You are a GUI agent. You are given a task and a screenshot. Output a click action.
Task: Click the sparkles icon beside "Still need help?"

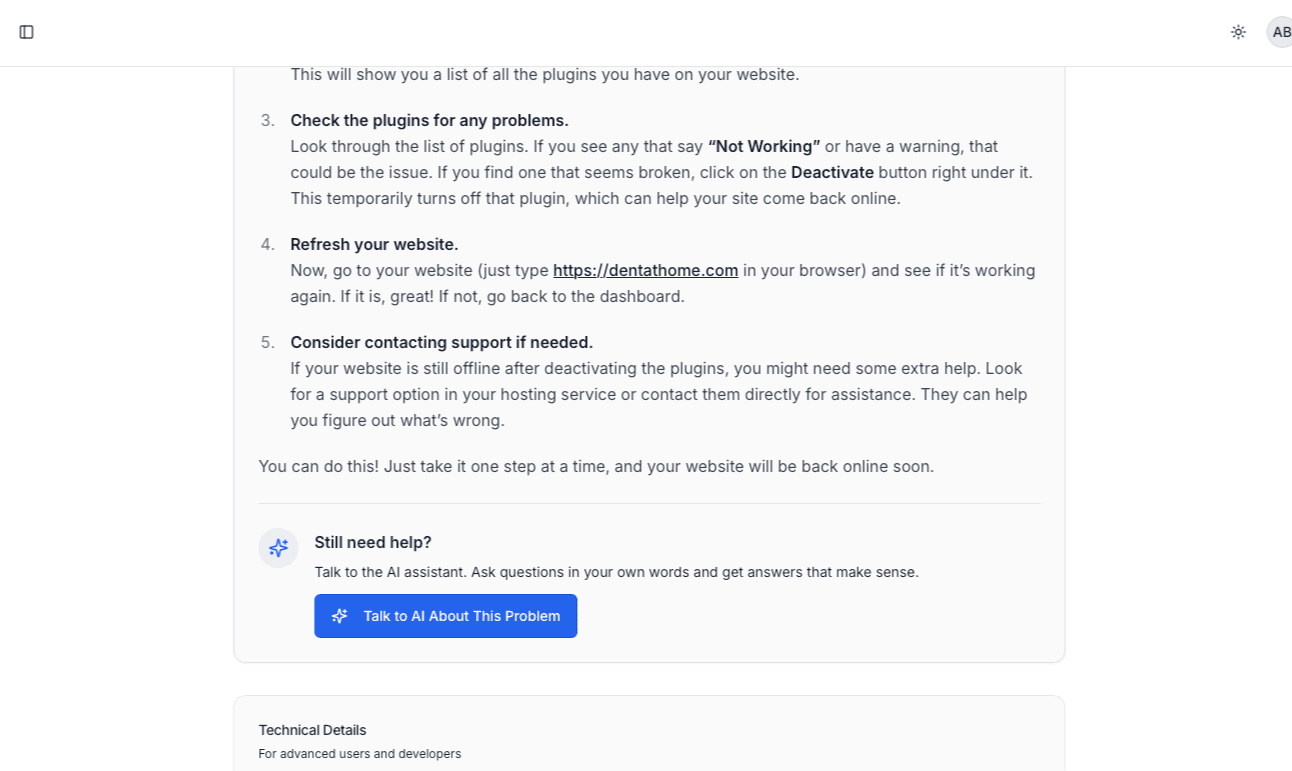tap(278, 548)
